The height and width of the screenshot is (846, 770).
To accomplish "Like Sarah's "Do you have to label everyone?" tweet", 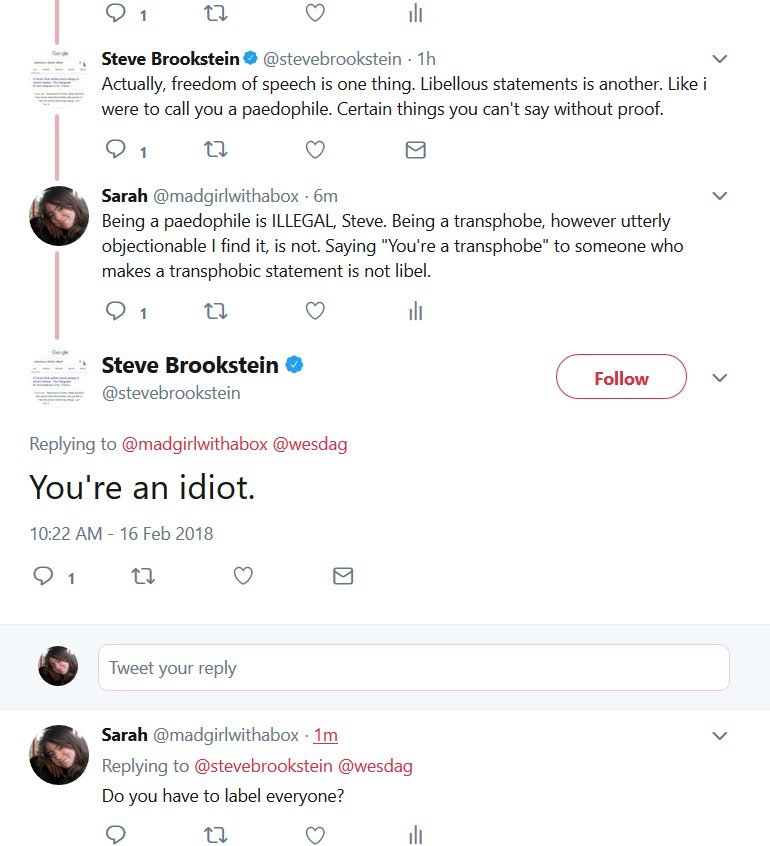I will pos(315,834).
